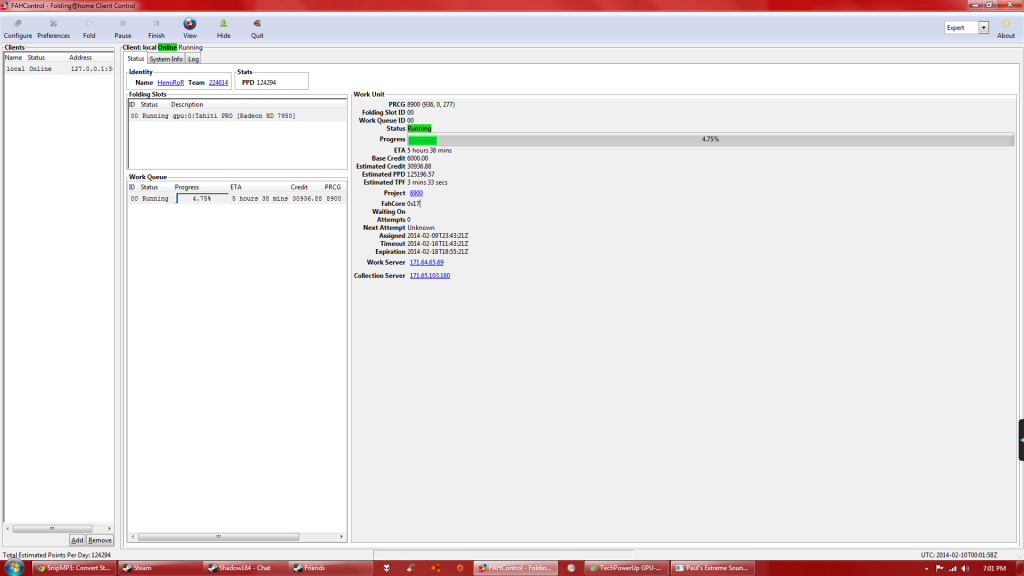Viewport: 1024px width, 576px height.
Task: Click the Finish toolbar button
Action: [x=156, y=29]
